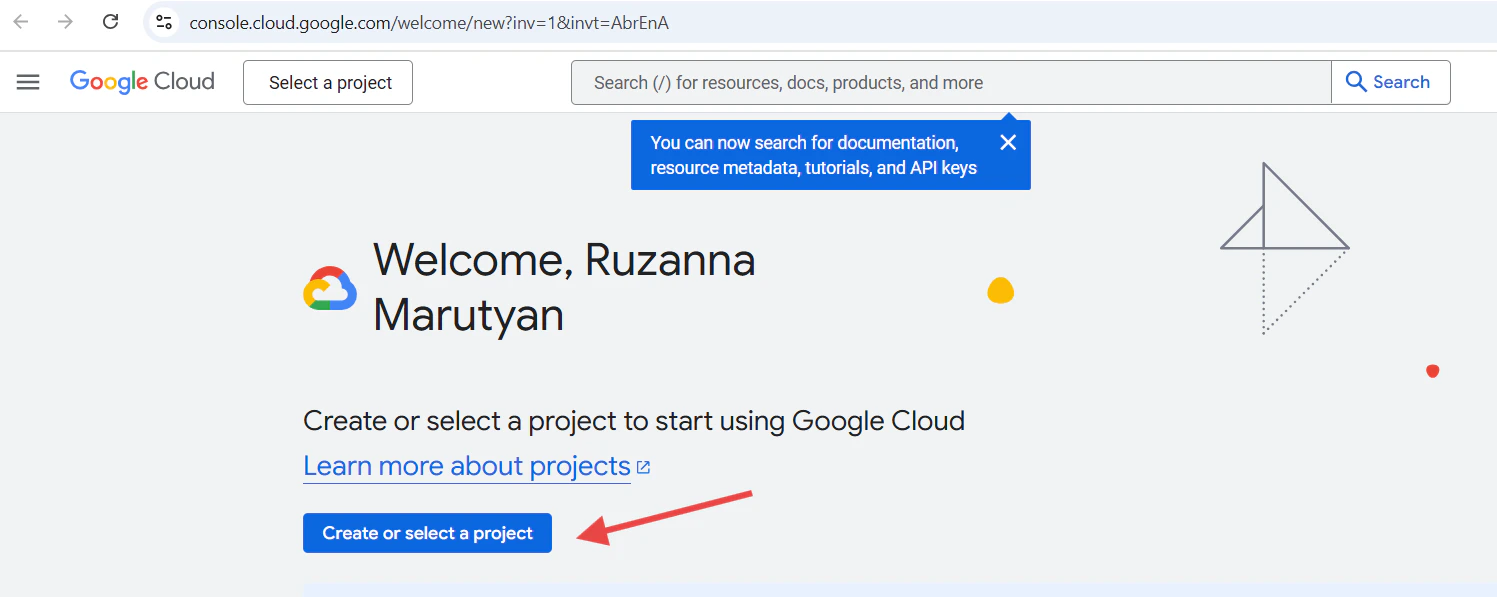Click the blue documentation notification banner
Viewport: 1497px width, 597px height.
tap(810, 155)
